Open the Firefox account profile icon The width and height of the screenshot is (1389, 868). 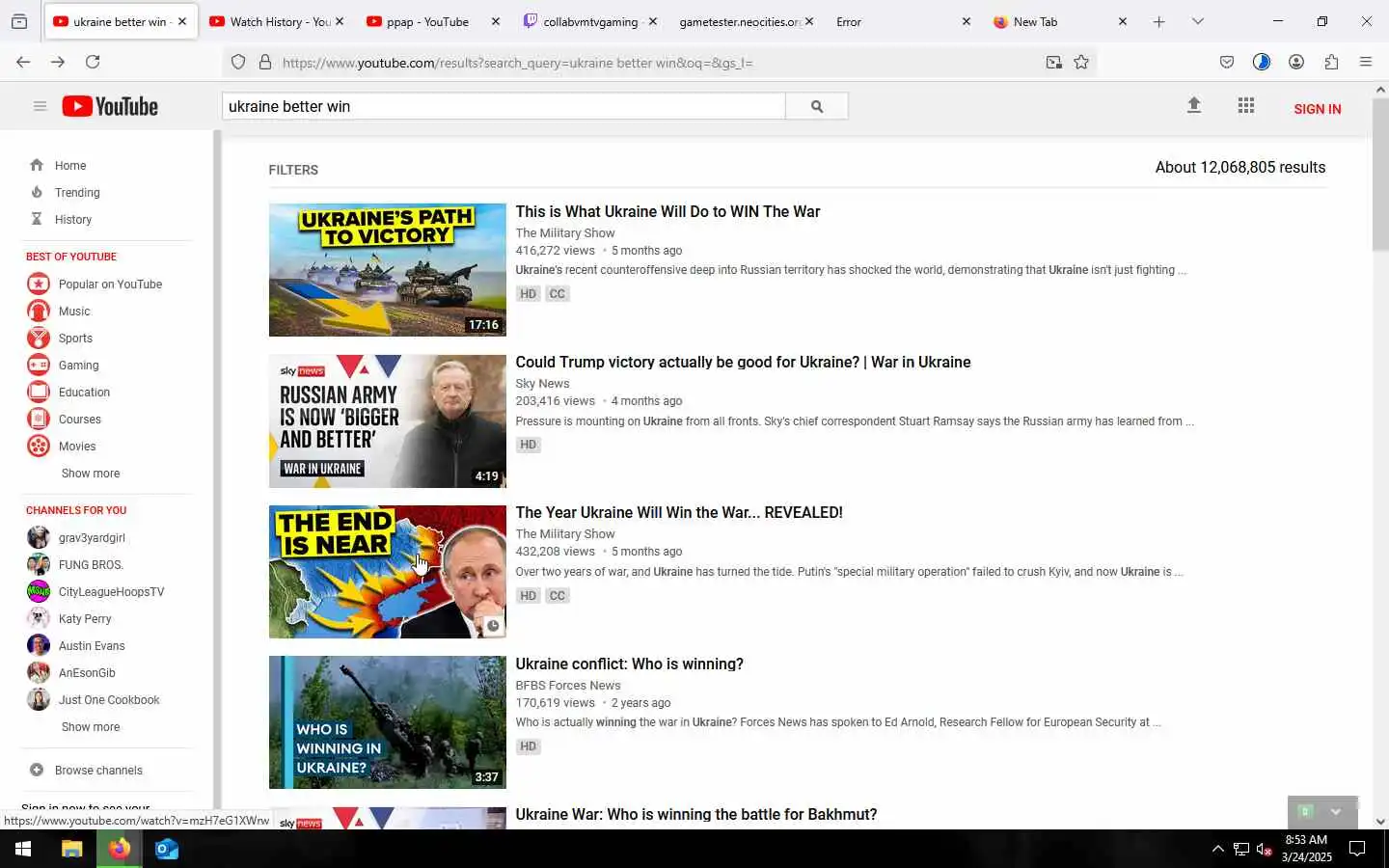click(1296, 62)
